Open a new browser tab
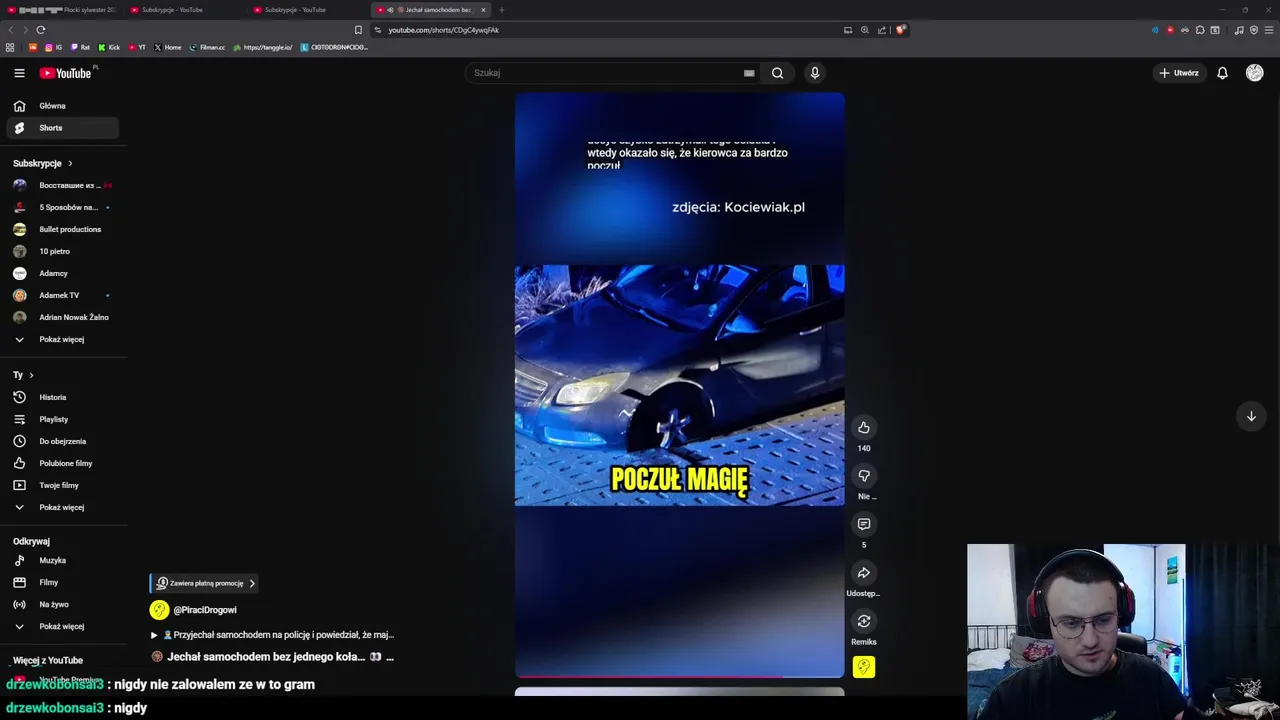Viewport: 1280px width, 720px height. pos(502,10)
